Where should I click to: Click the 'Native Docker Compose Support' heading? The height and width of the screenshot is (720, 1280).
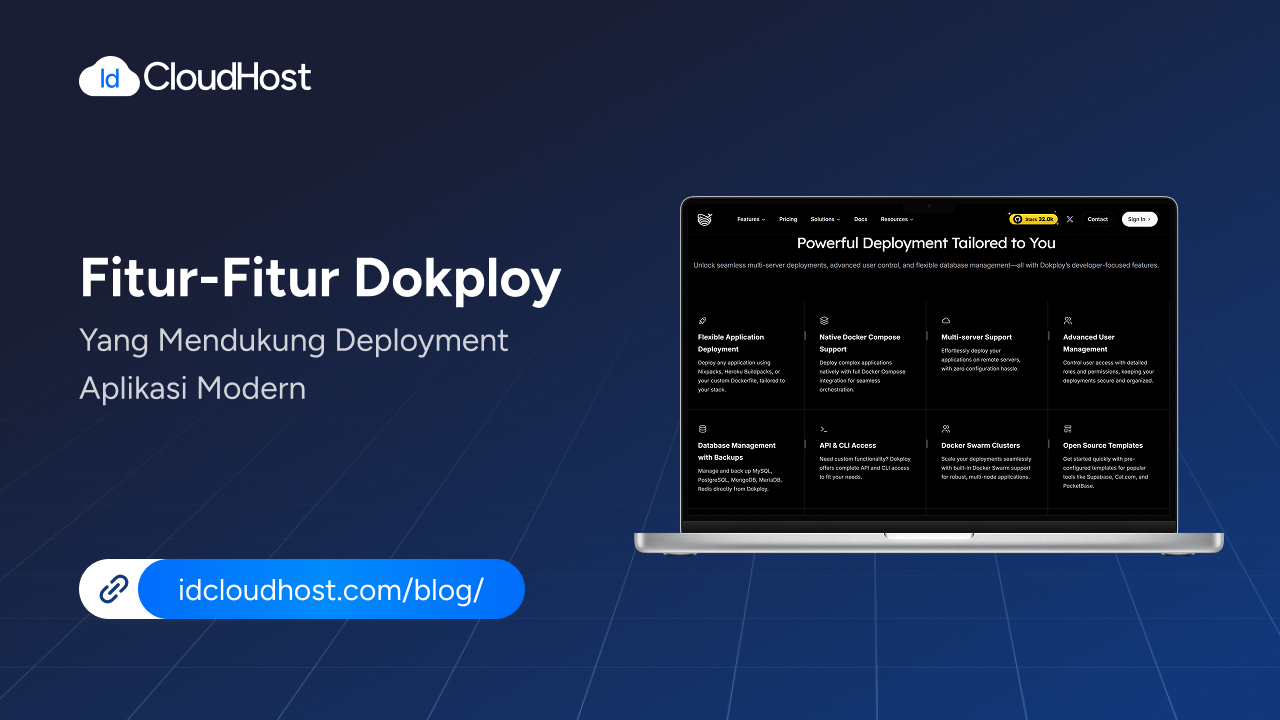tap(860, 343)
